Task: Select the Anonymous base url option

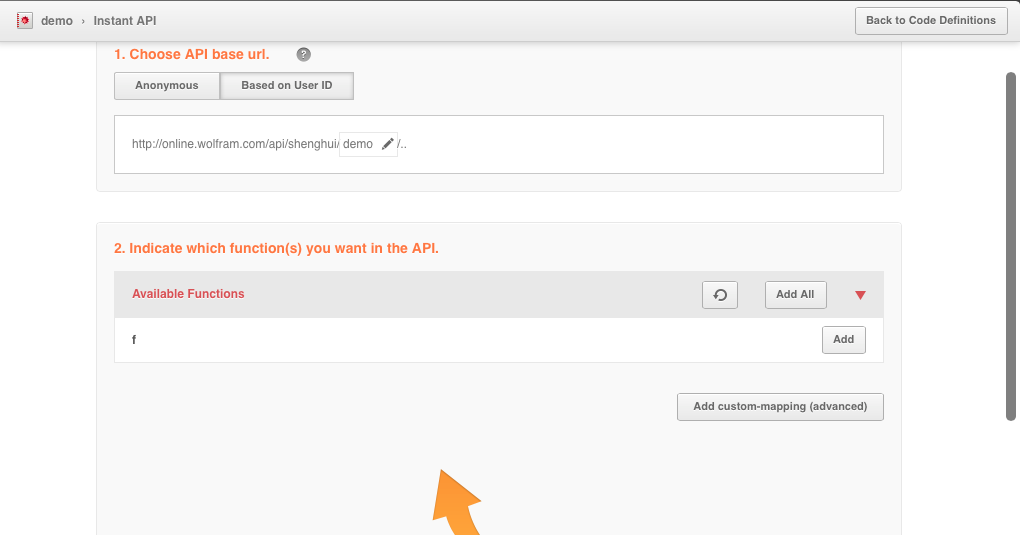Action: coord(167,86)
